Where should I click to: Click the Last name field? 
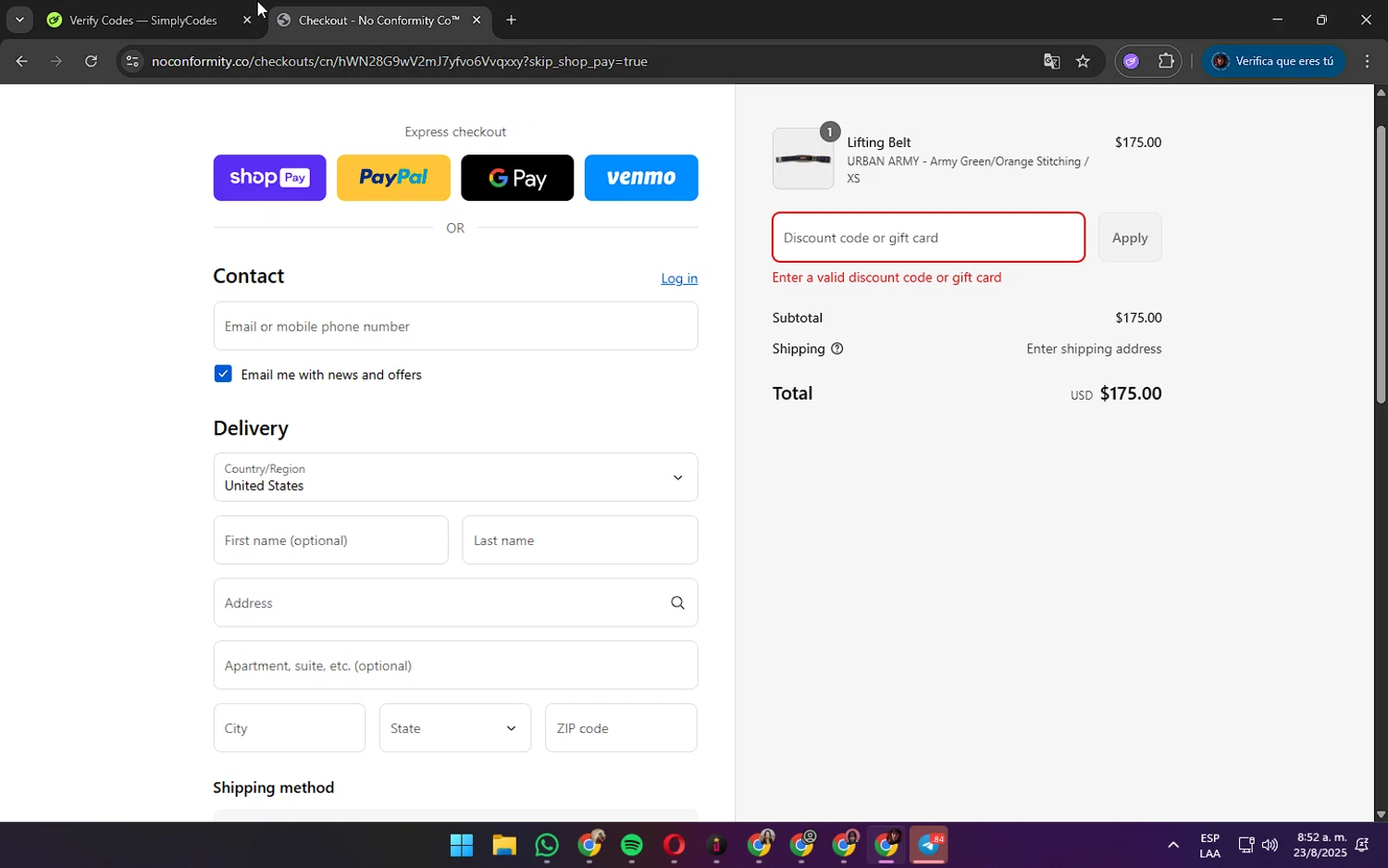[x=580, y=539]
